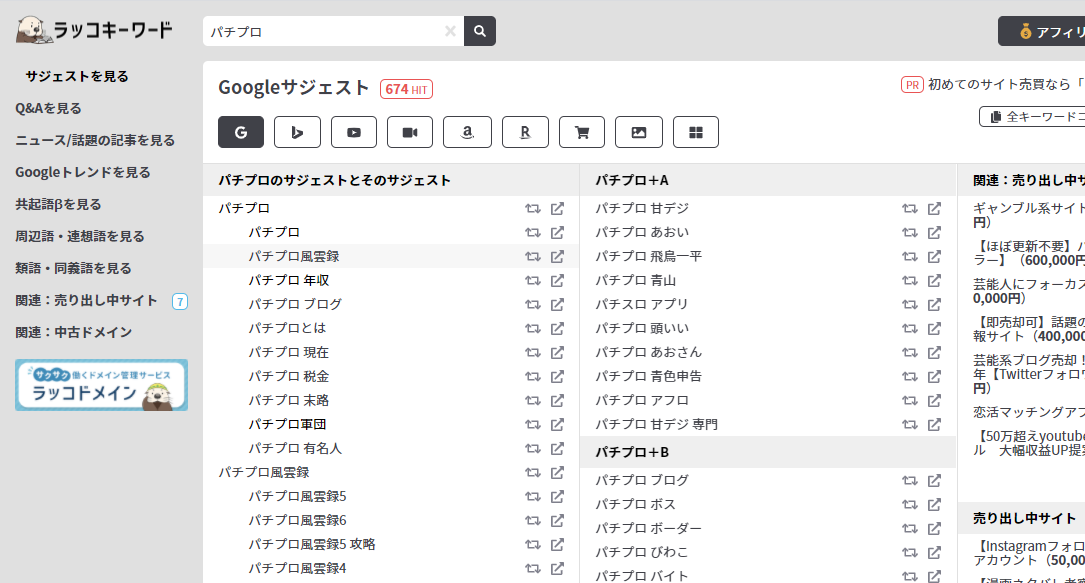Select the パチプロ風雲録4 suggestion
1085x583 pixels.
[x=297, y=568]
